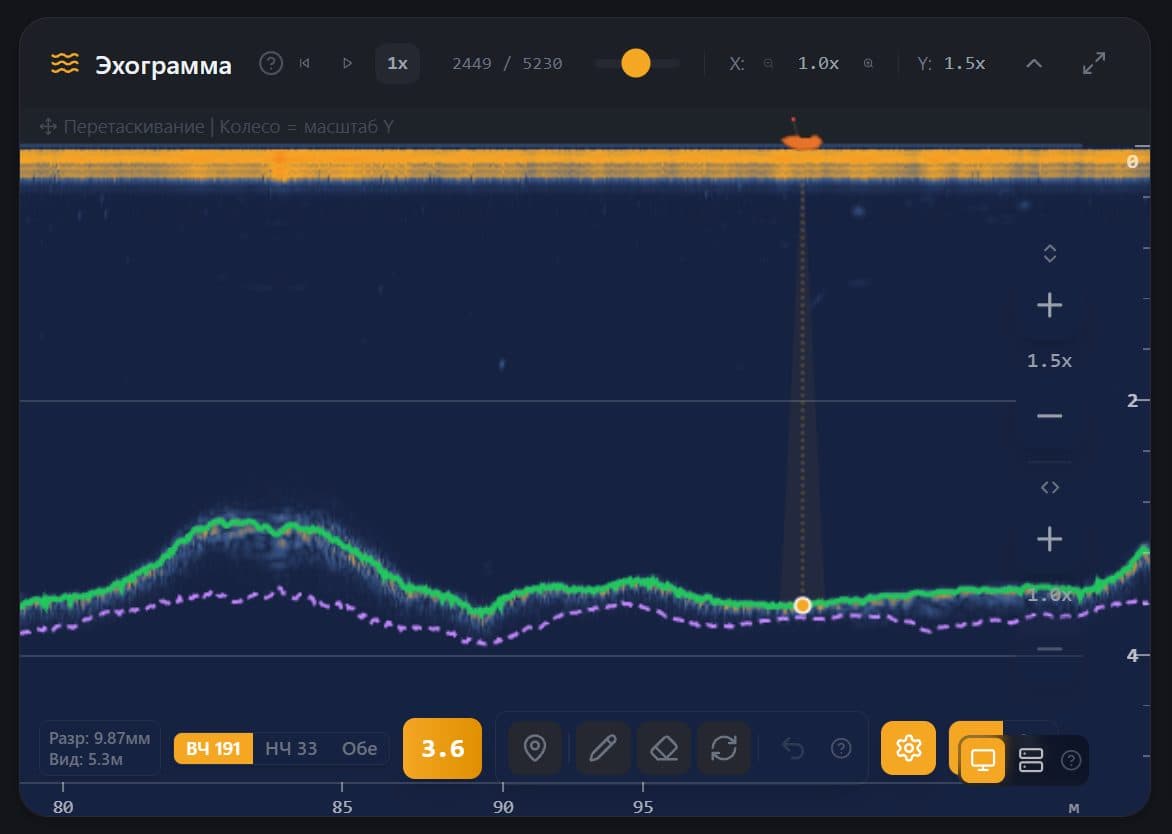Increase vertical scale with upper plus

click(x=1049, y=305)
